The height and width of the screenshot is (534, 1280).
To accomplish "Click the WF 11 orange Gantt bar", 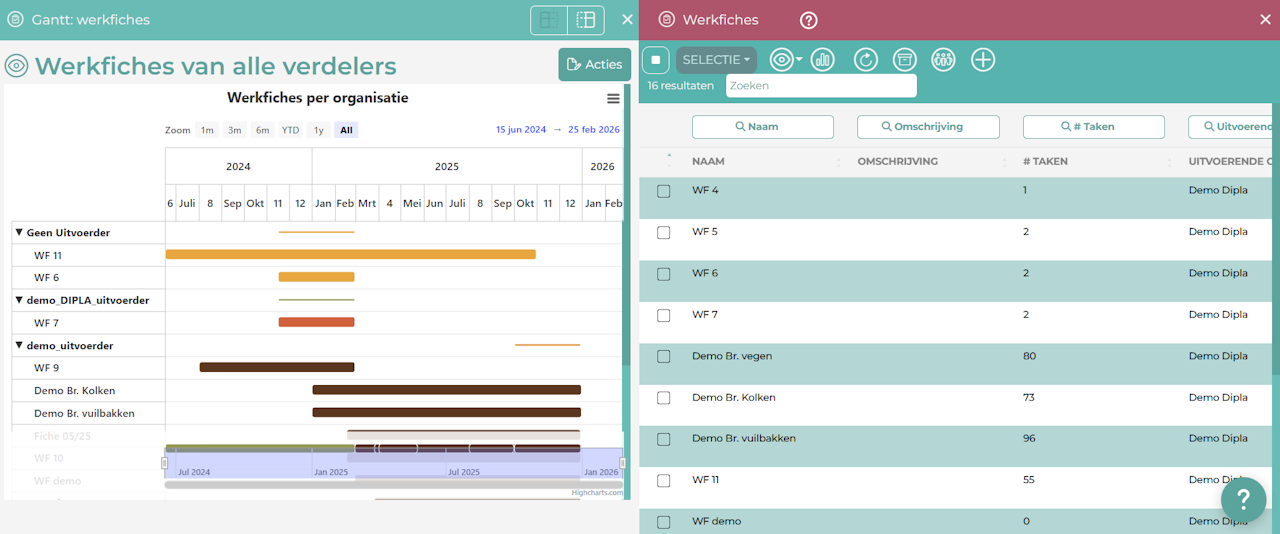I will [x=350, y=254].
